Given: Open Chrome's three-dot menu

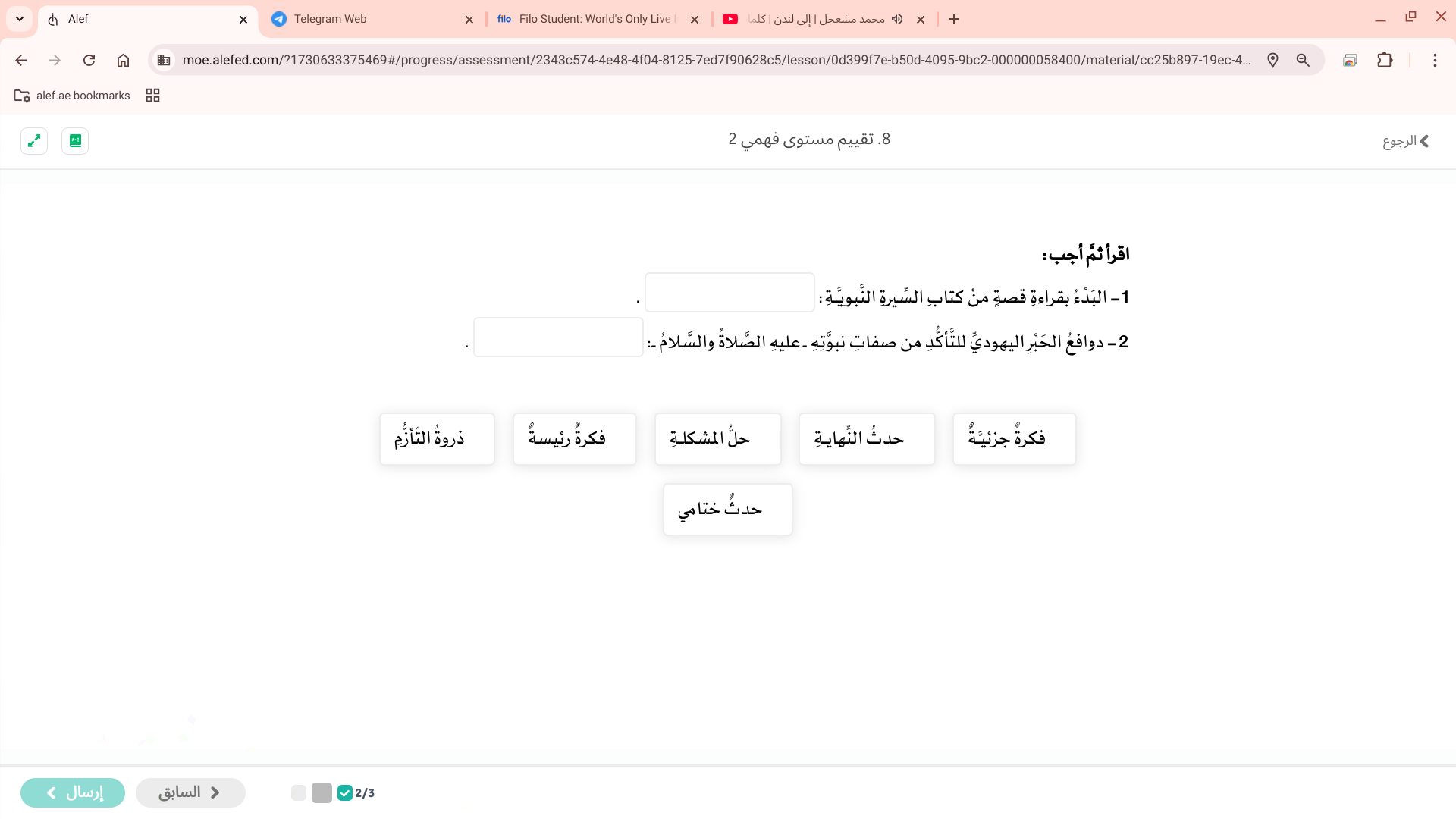Looking at the screenshot, I should click(1436, 60).
